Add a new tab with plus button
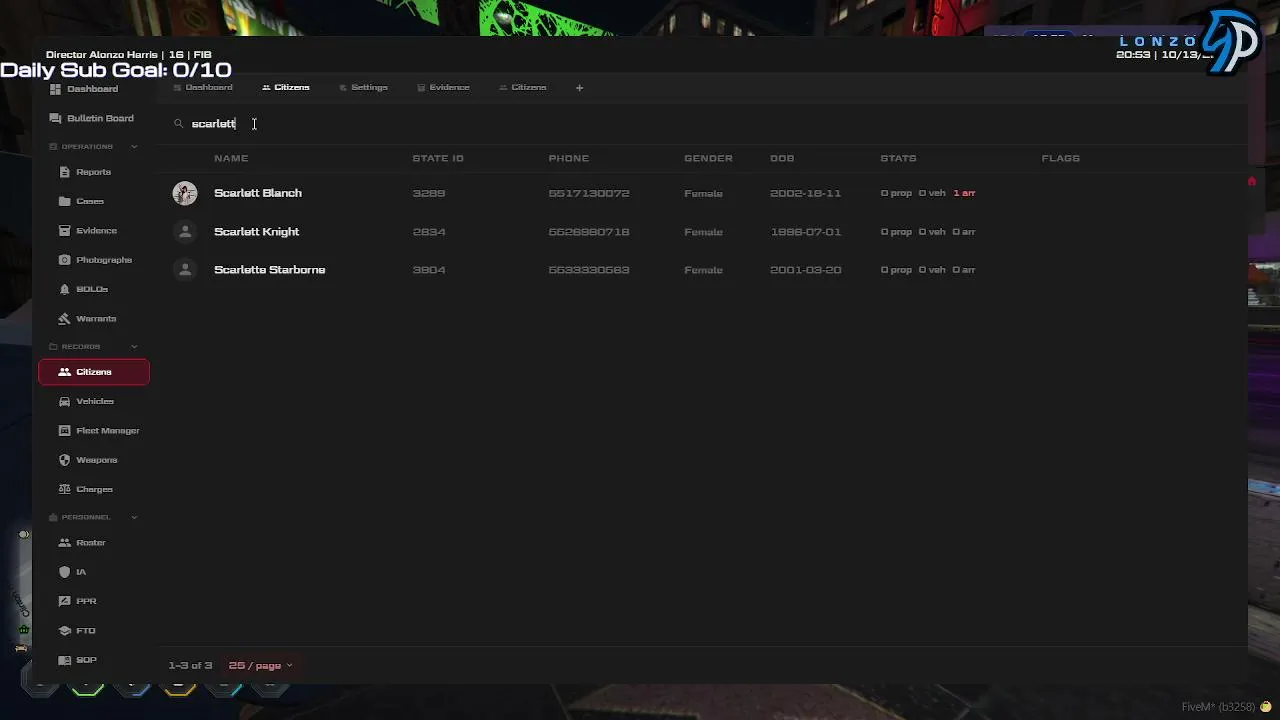Viewport: 1280px width, 720px height. click(x=579, y=88)
